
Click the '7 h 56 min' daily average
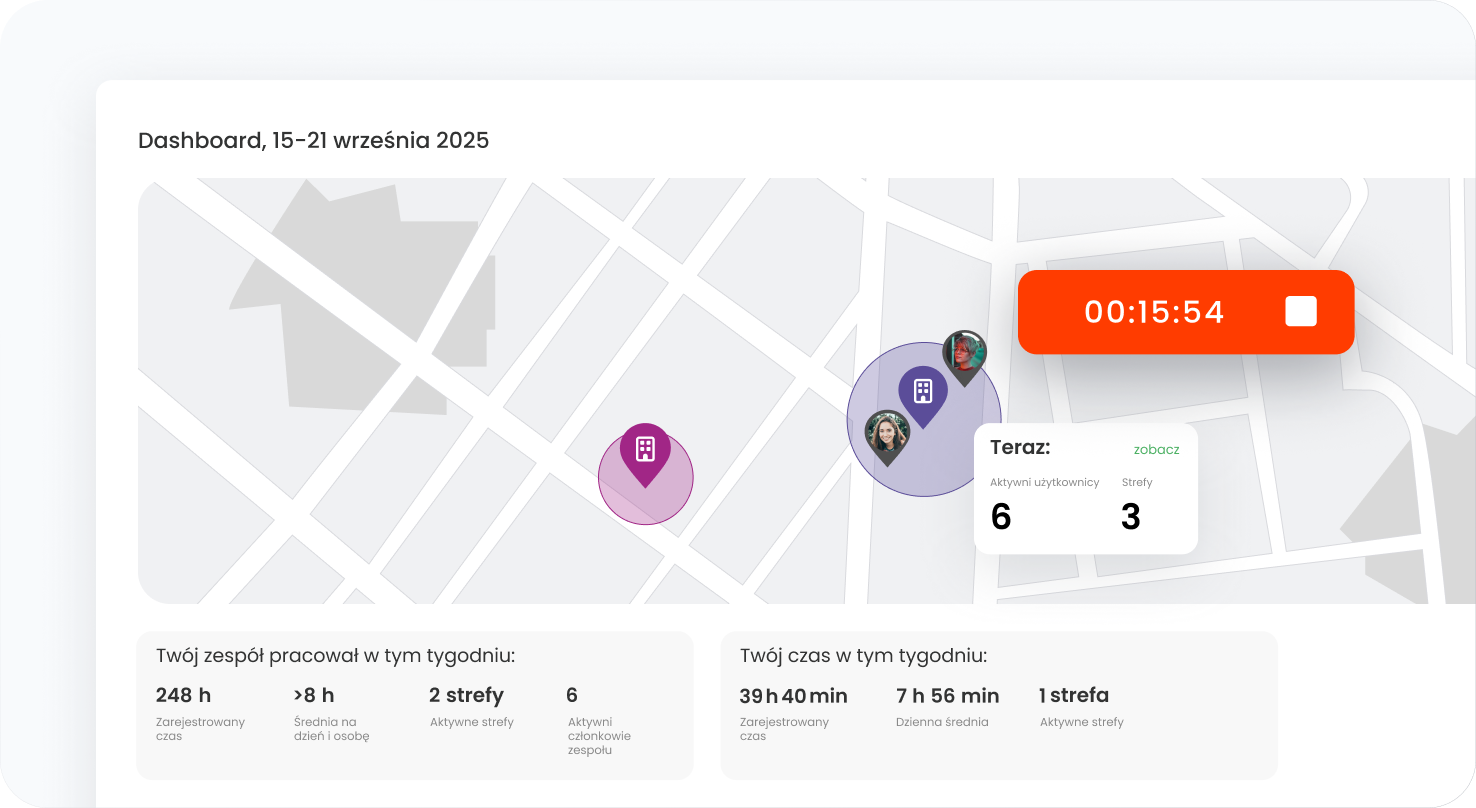[x=948, y=695]
